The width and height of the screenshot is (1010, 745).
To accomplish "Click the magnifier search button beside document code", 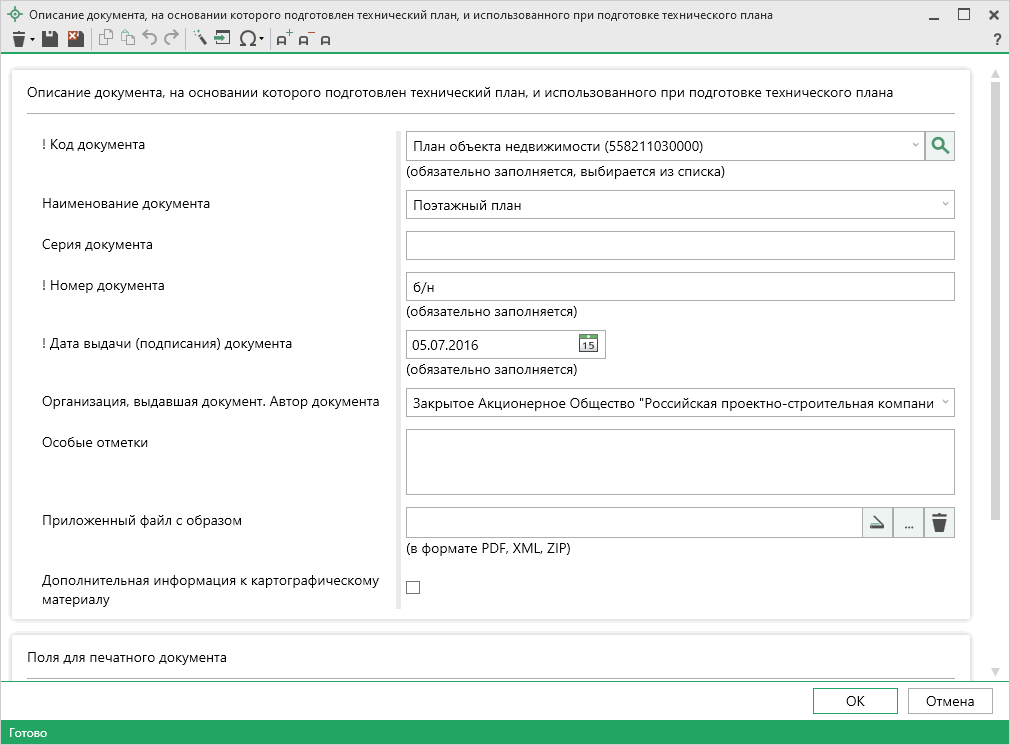I will (x=939, y=146).
